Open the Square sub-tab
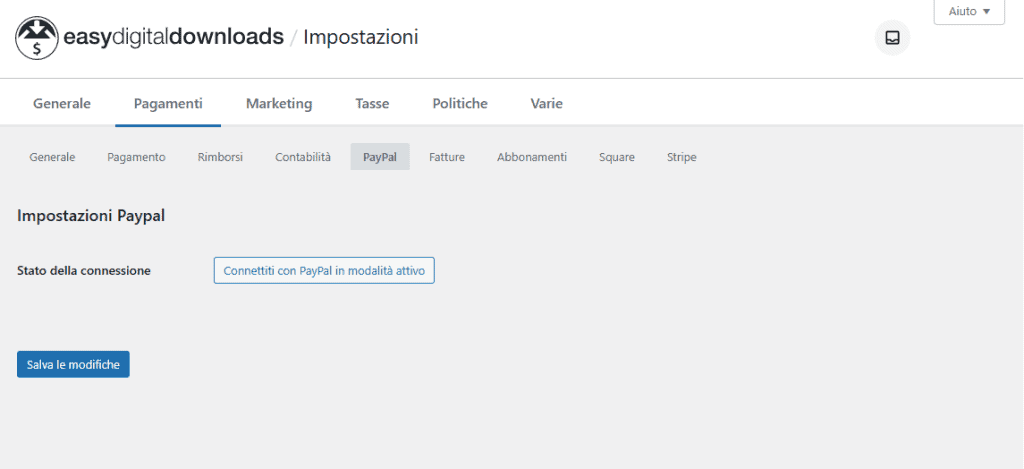 pos(616,157)
